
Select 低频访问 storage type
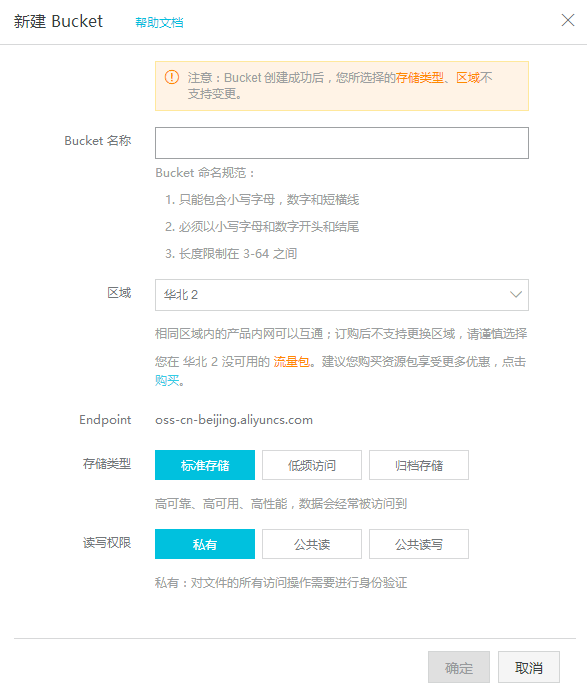312,465
